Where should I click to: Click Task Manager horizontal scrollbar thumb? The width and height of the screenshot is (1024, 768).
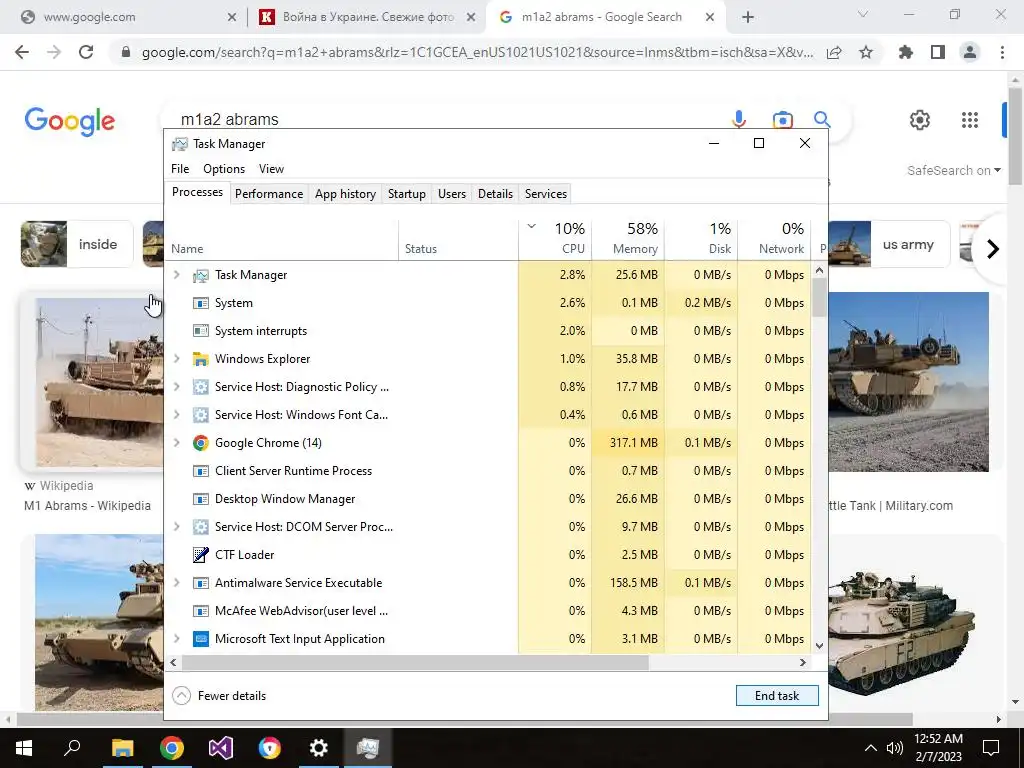pos(415,662)
